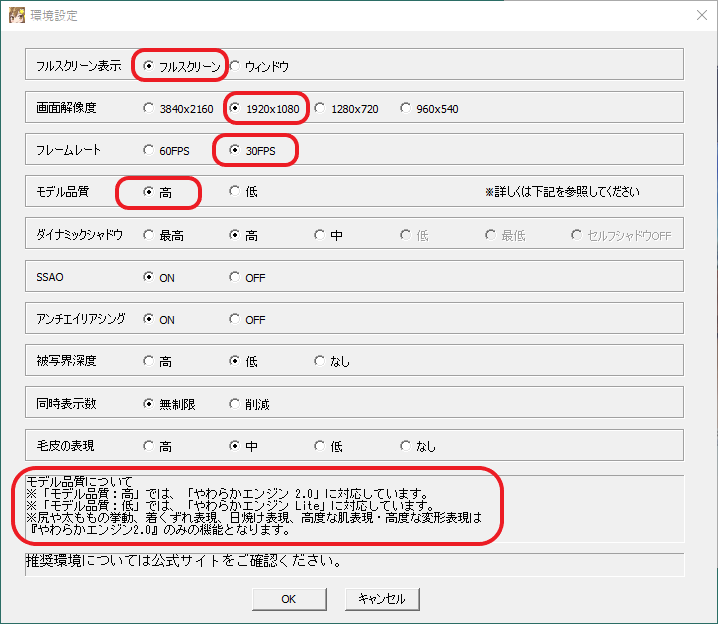Close the 環境設定 dialog window

pyautogui.click(x=701, y=15)
